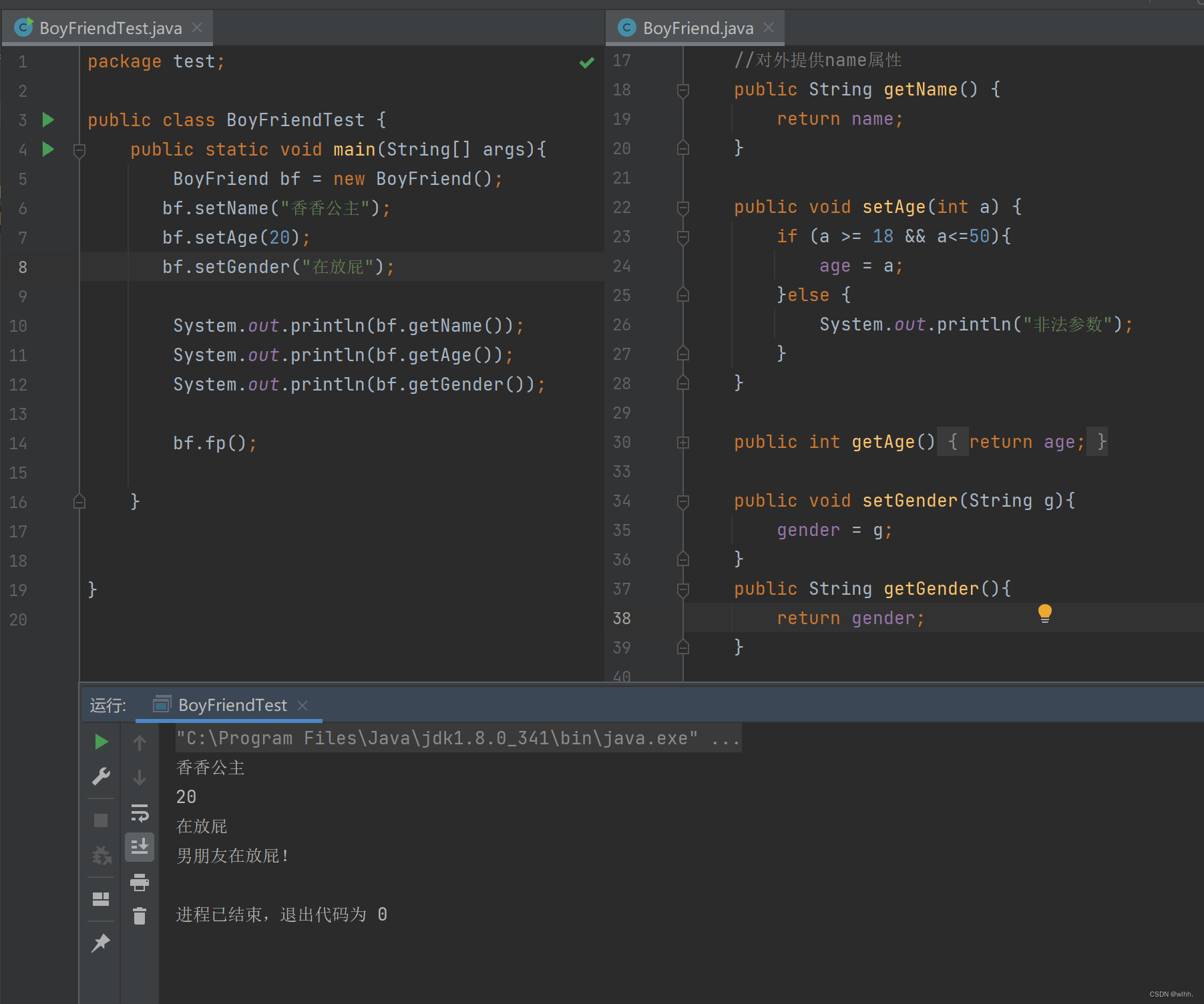The height and width of the screenshot is (1004, 1204).
Task: Select the BoyFriendTest run tab
Action: click(x=229, y=705)
